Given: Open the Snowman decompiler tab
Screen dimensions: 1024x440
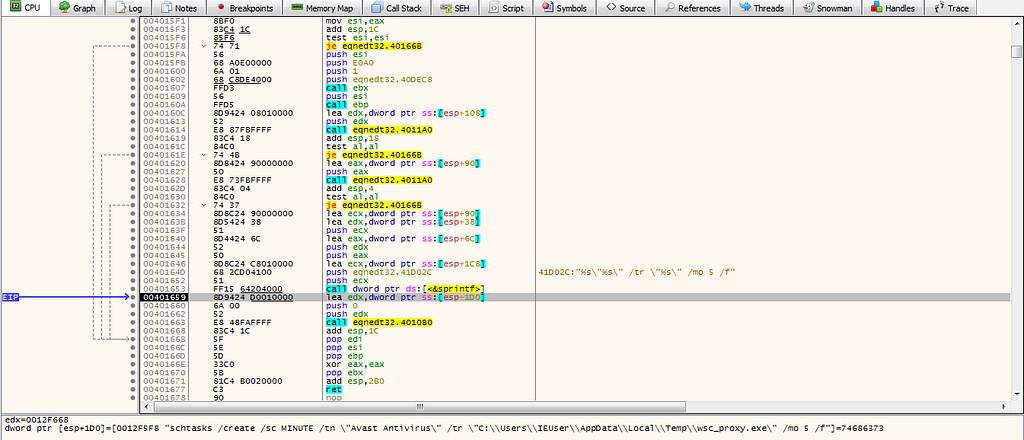Looking at the screenshot, I should click(x=827, y=8).
